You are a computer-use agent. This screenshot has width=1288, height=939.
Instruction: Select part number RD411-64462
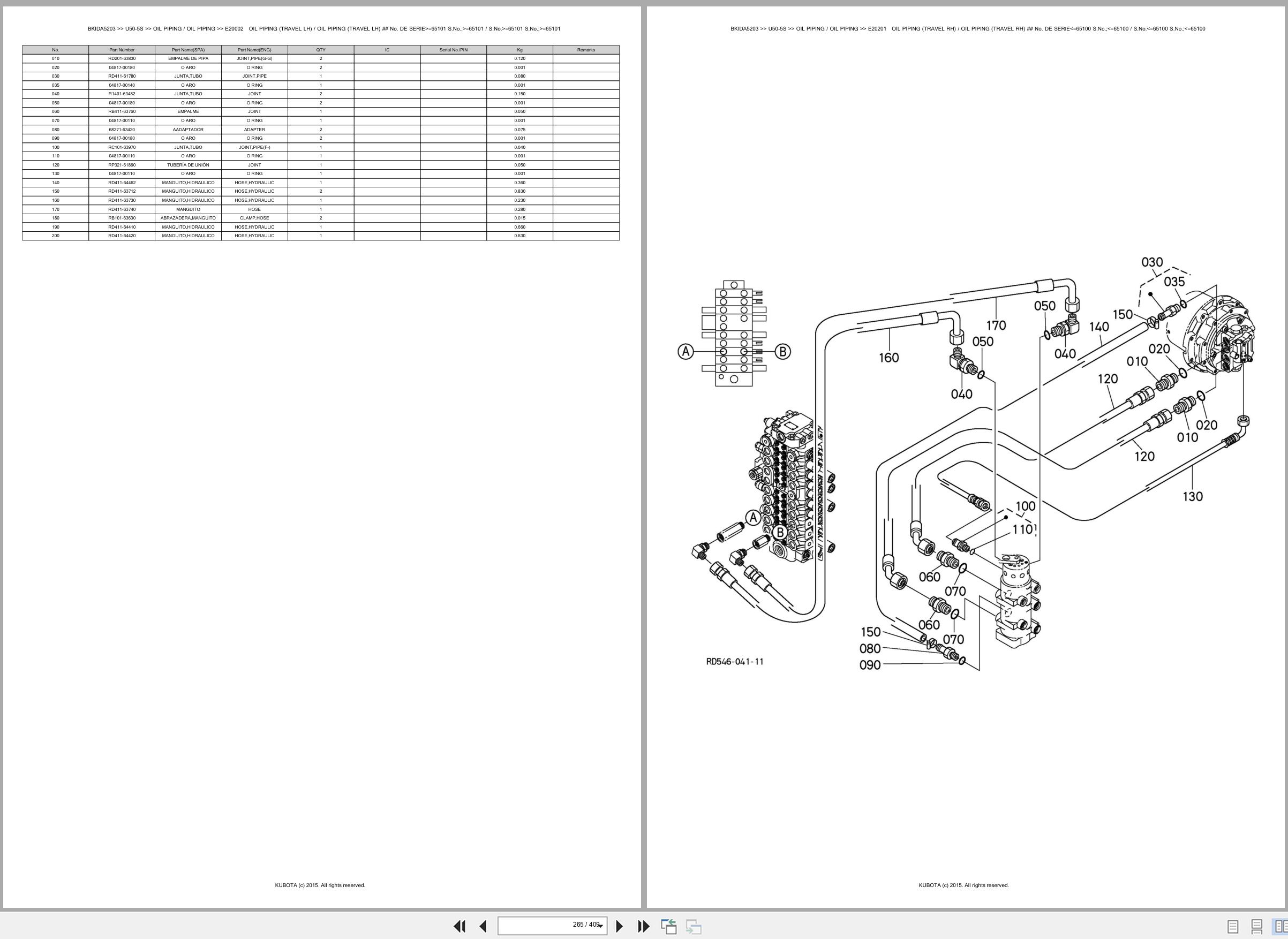click(122, 183)
